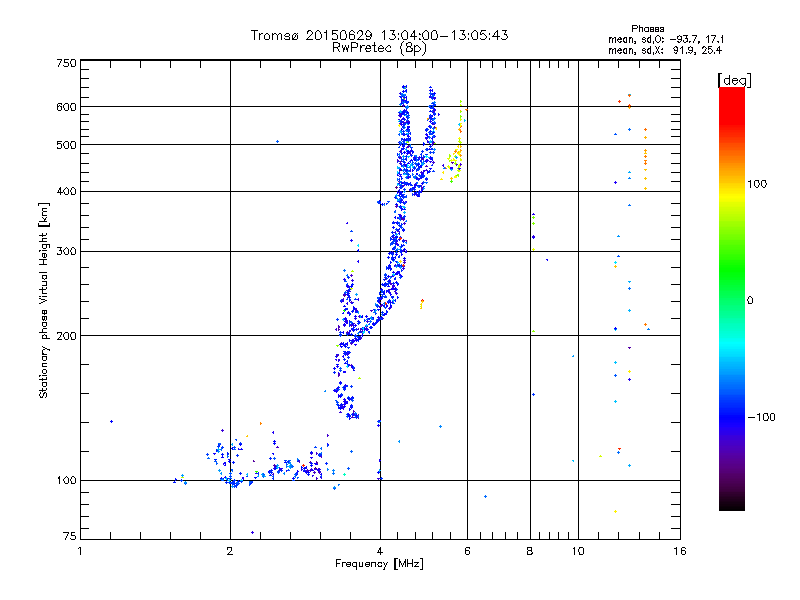The height and width of the screenshot is (600, 800).
Task: Click the '200' height tick label
Action: (x=66, y=336)
